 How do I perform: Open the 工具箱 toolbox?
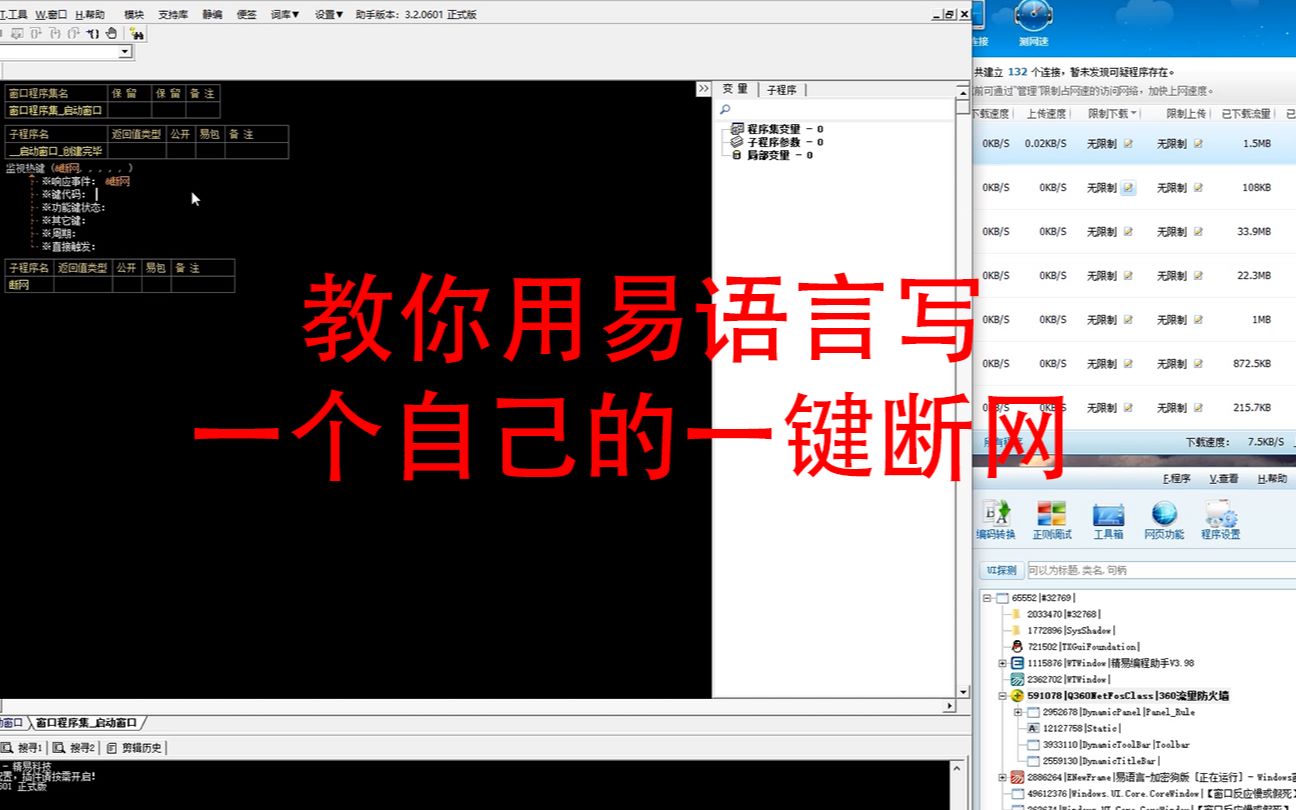[1108, 521]
